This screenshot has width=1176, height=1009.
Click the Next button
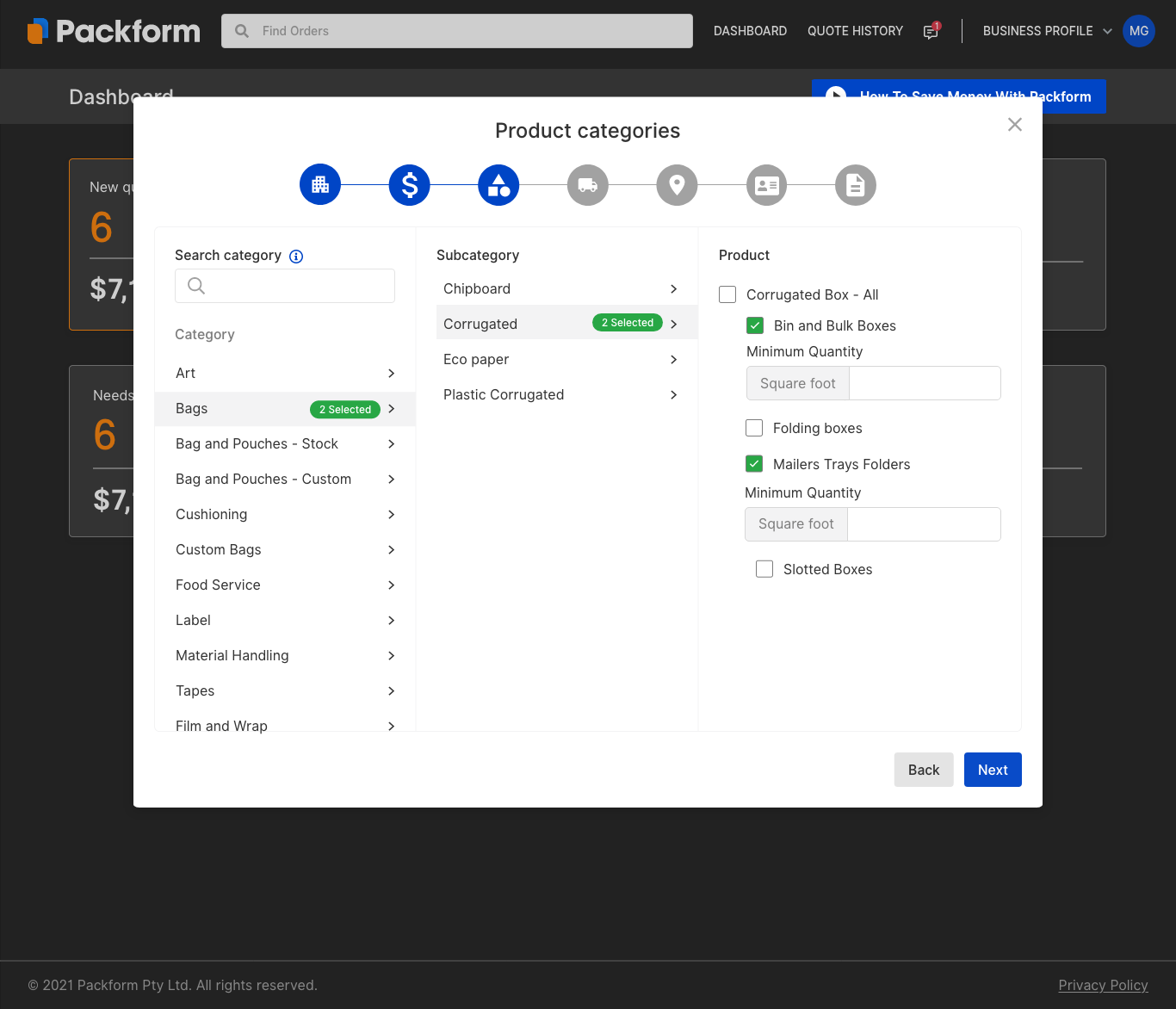tap(993, 770)
